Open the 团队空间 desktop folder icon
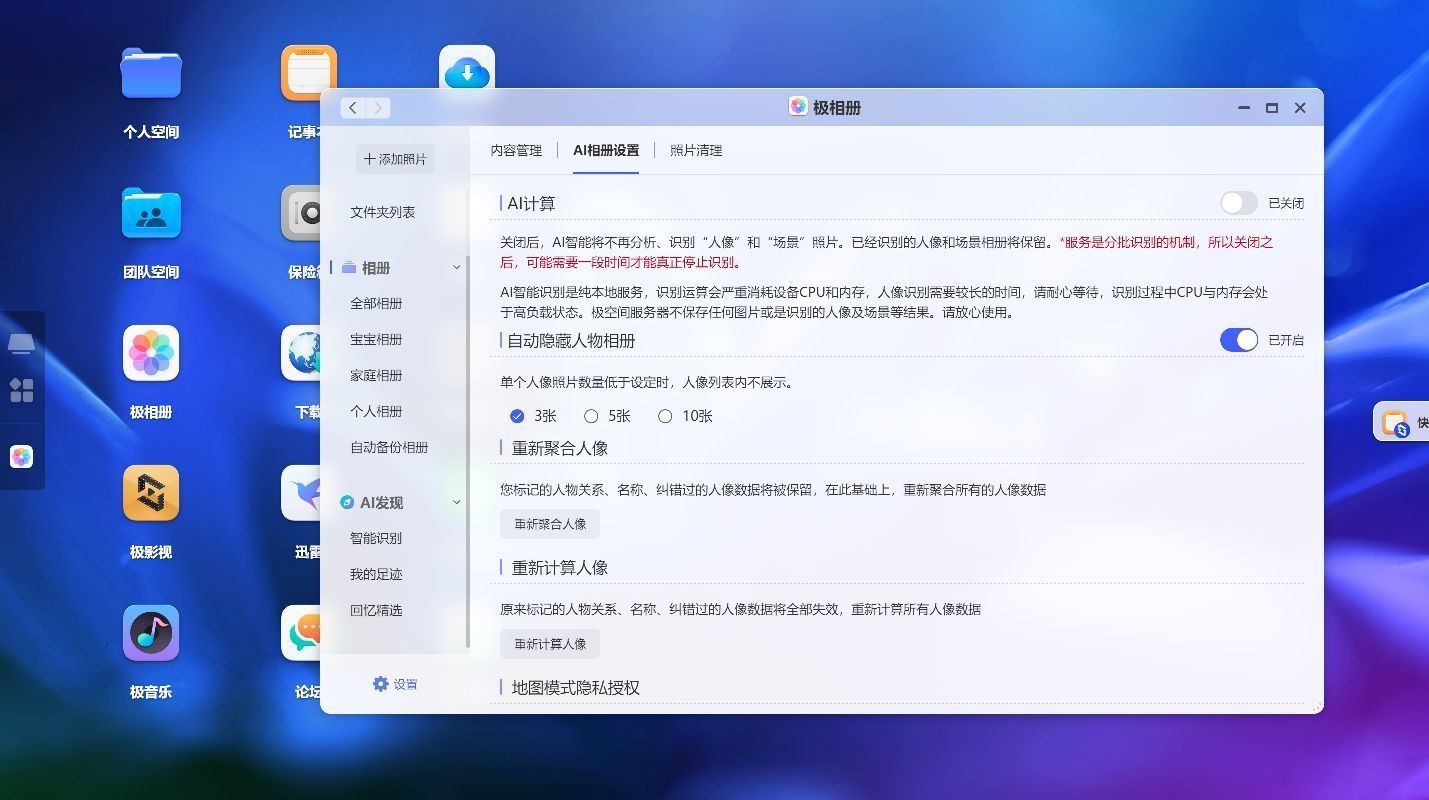Viewport: 1429px width, 800px height. [151, 212]
